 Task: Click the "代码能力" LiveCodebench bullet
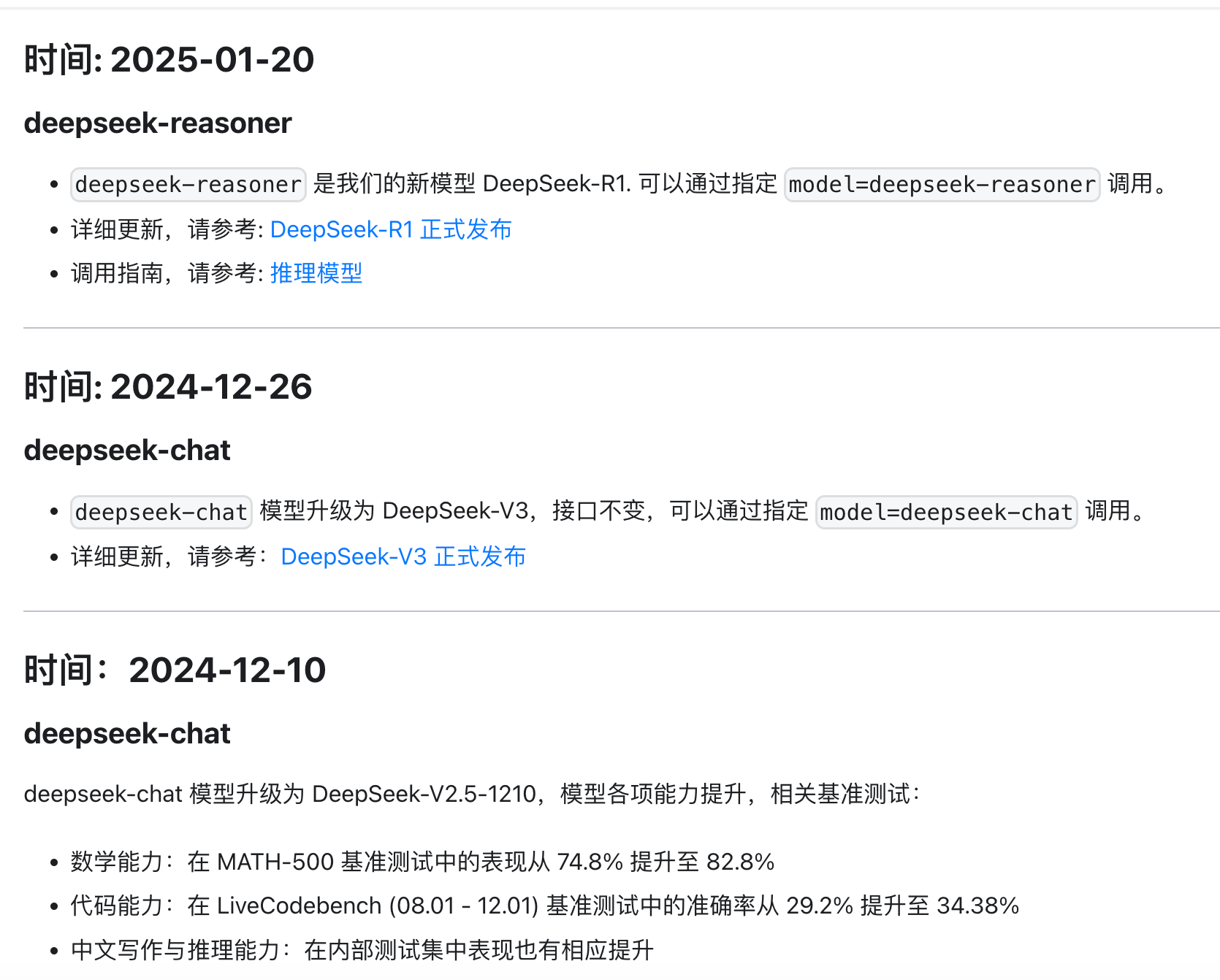pyautogui.click(x=545, y=906)
